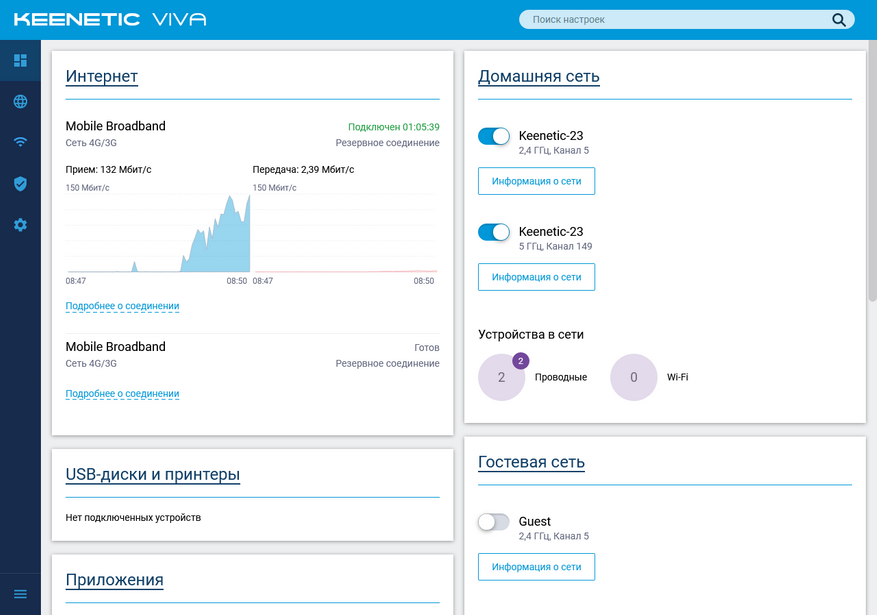Open the security shield icon in the sidebar

click(x=20, y=183)
